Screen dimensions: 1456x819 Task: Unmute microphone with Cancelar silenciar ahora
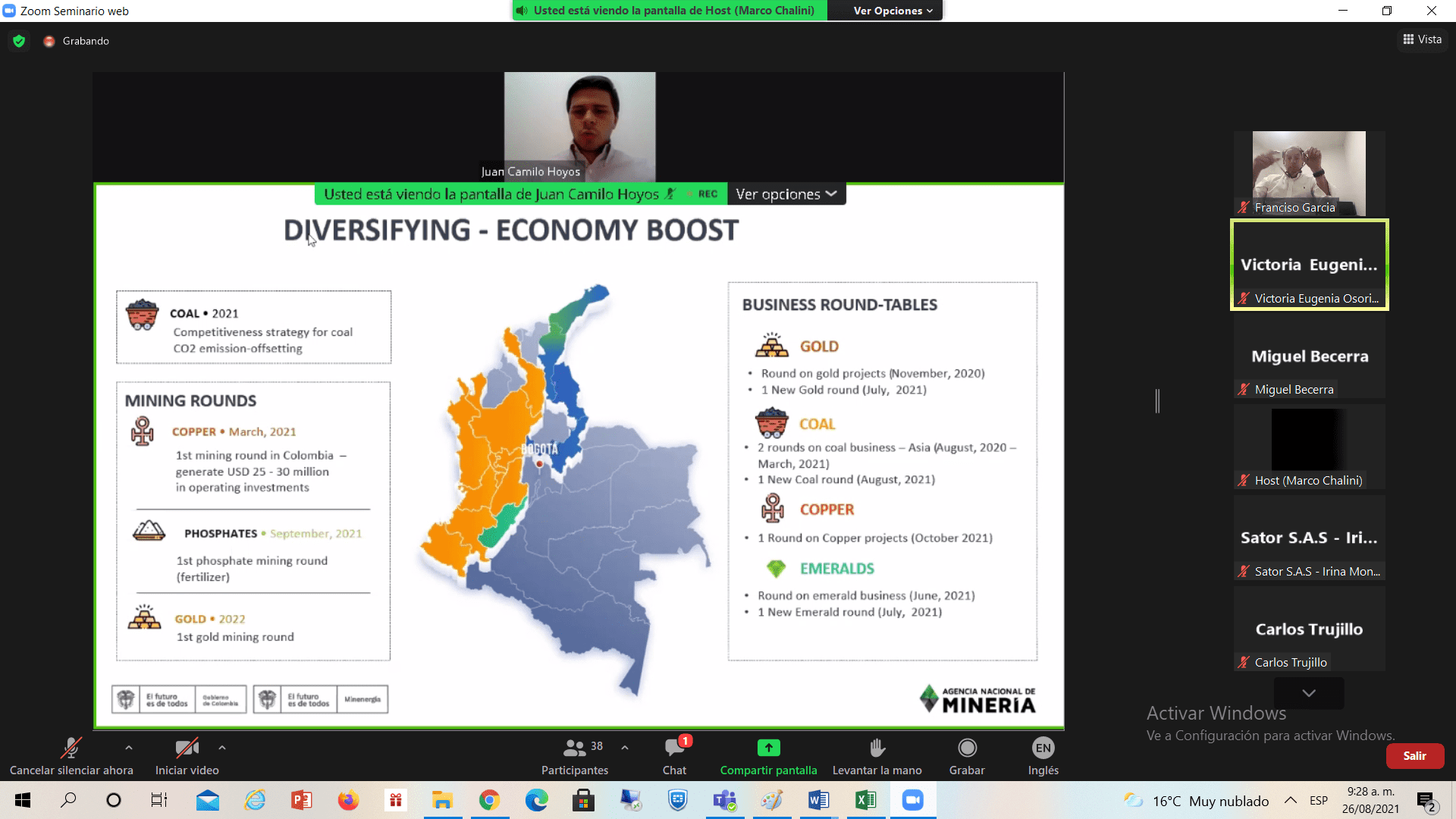pyautogui.click(x=71, y=756)
